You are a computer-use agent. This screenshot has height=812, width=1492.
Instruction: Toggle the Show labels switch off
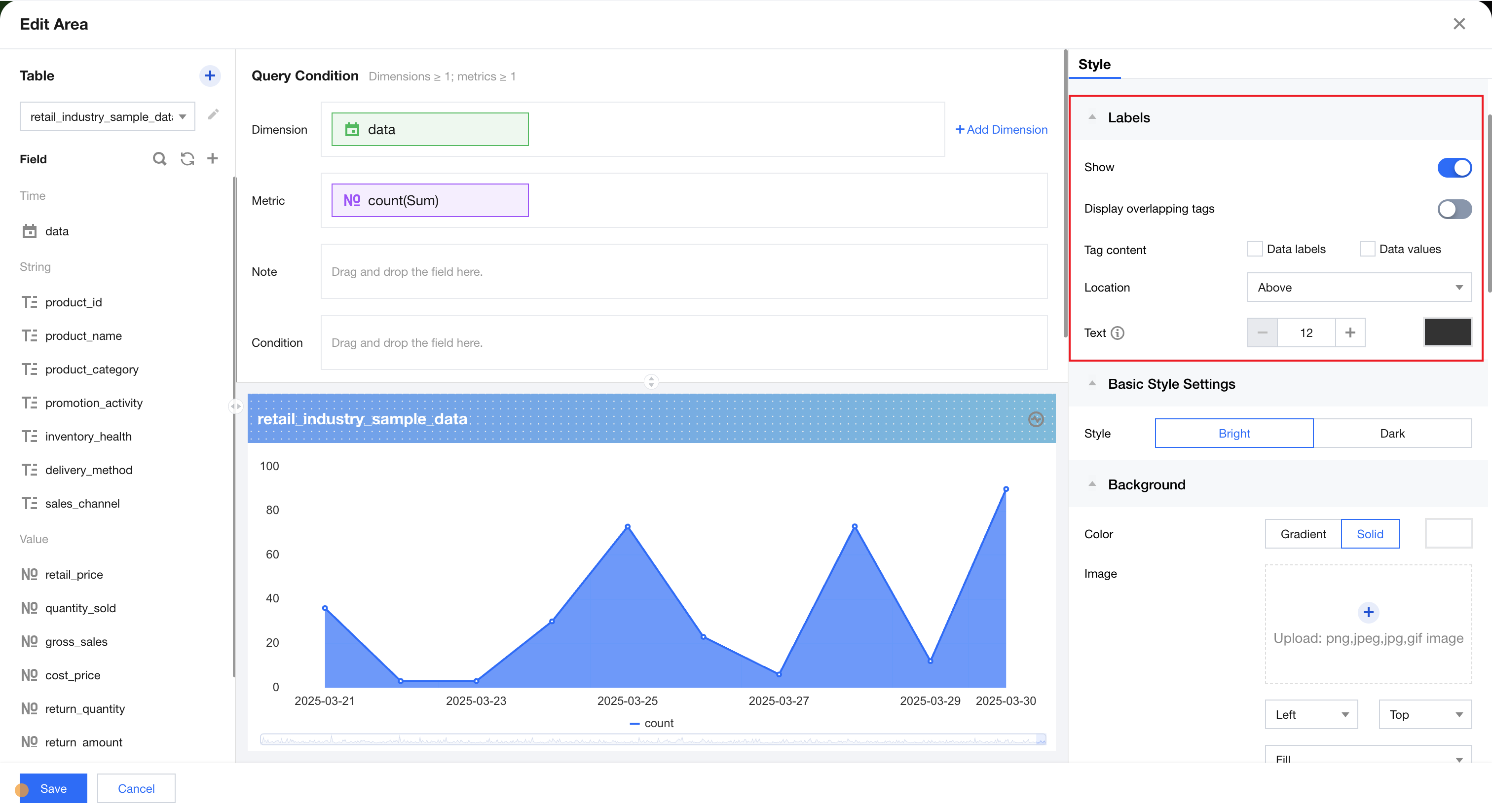coord(1454,168)
